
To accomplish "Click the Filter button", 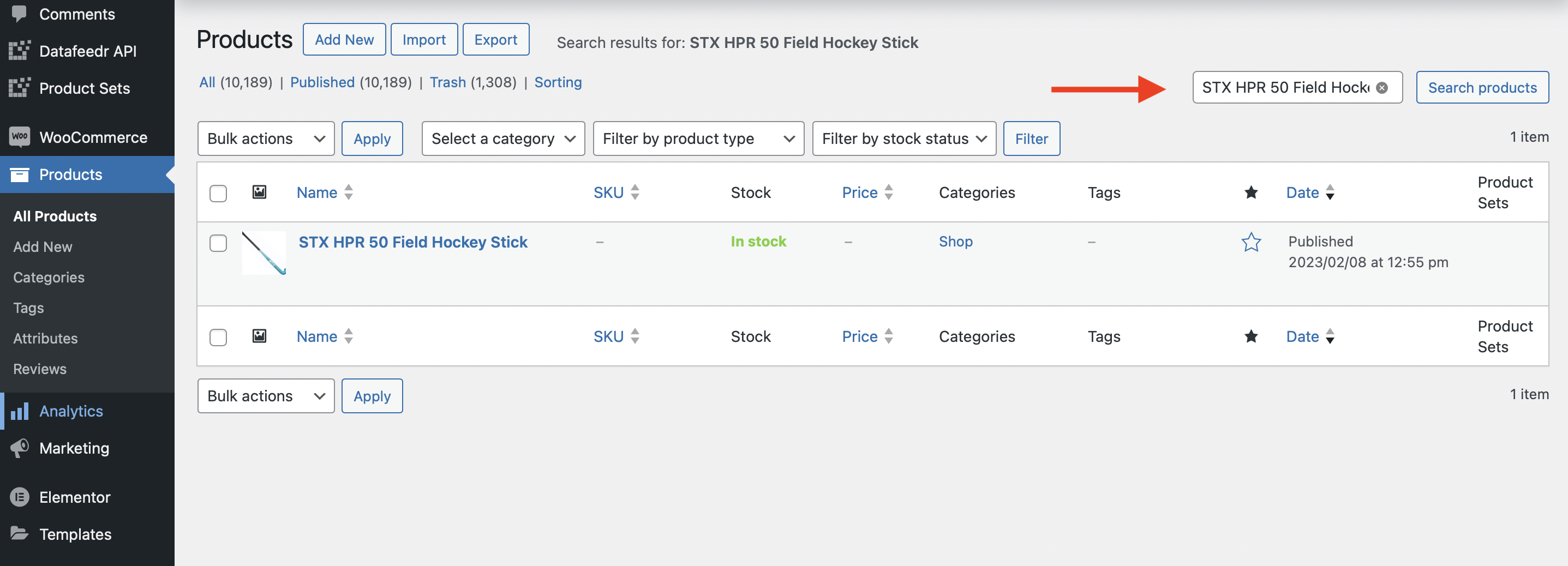I will (1031, 139).
